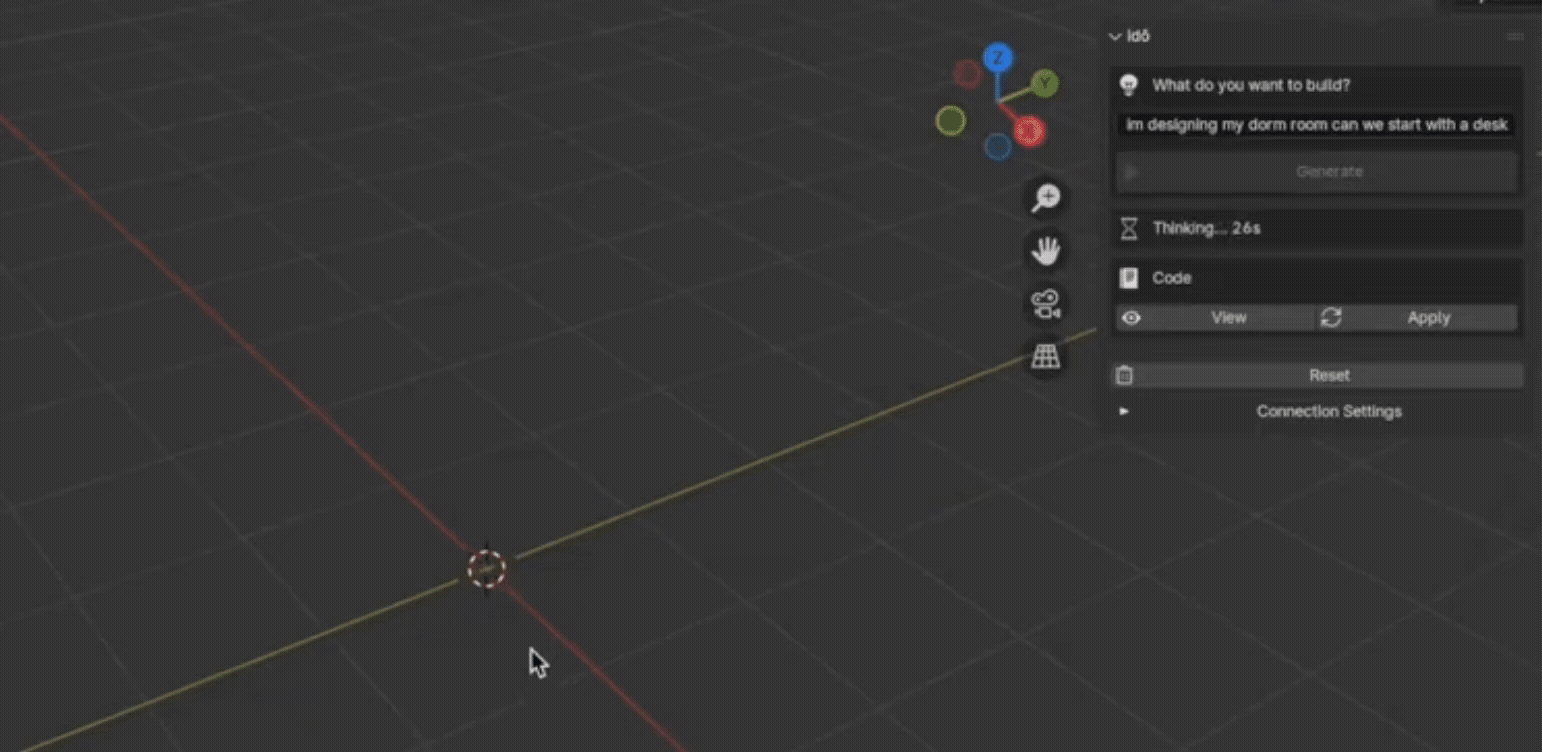The height and width of the screenshot is (752, 1542).
Task: Click the View code button
Action: pos(1215,318)
